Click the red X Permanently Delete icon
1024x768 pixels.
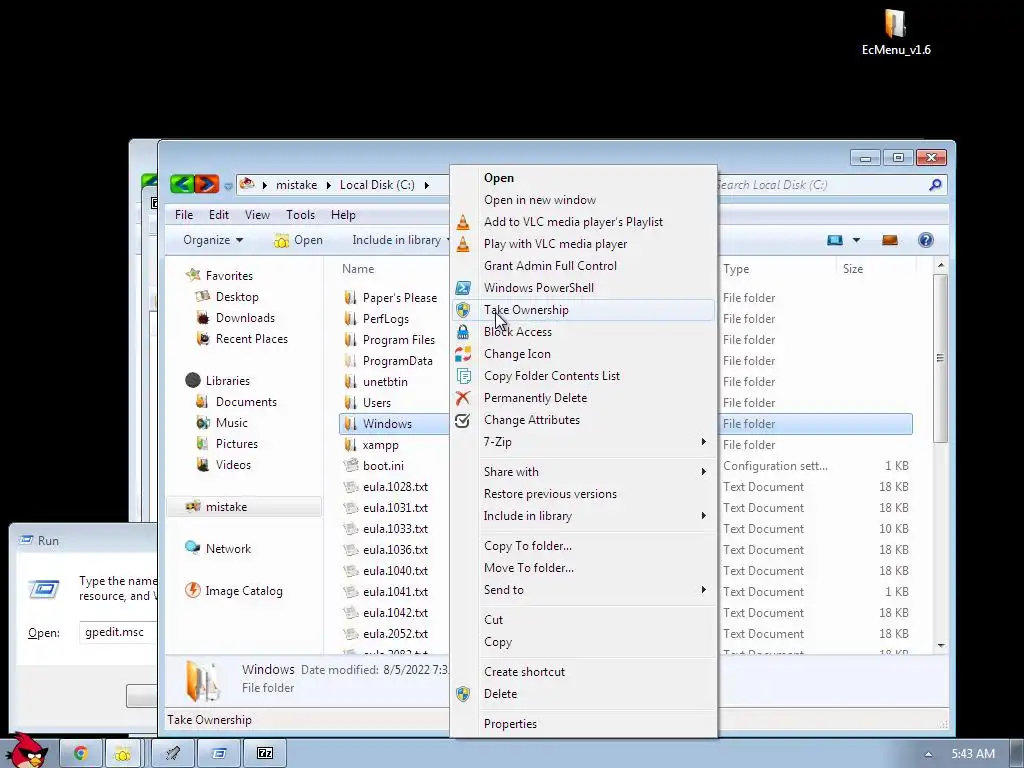tap(463, 398)
